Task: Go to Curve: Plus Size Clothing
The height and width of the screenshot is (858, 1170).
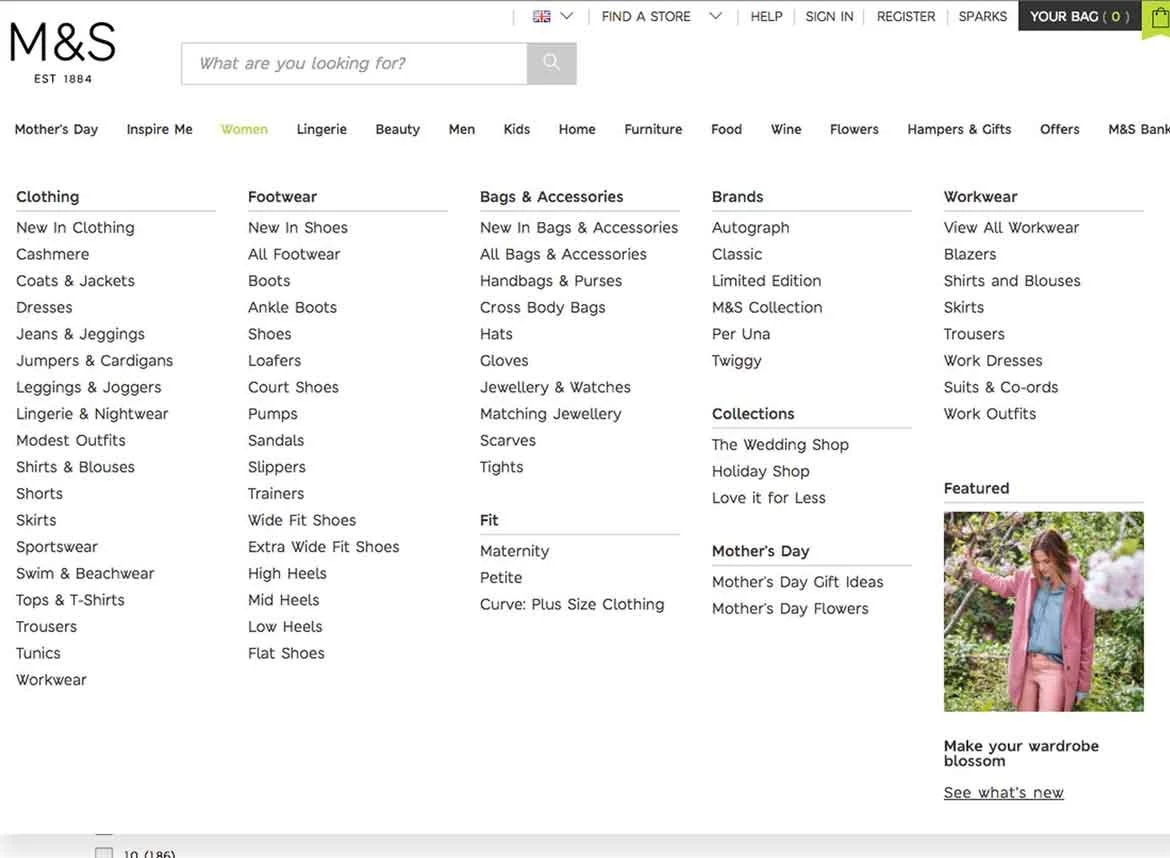Action: [x=572, y=604]
